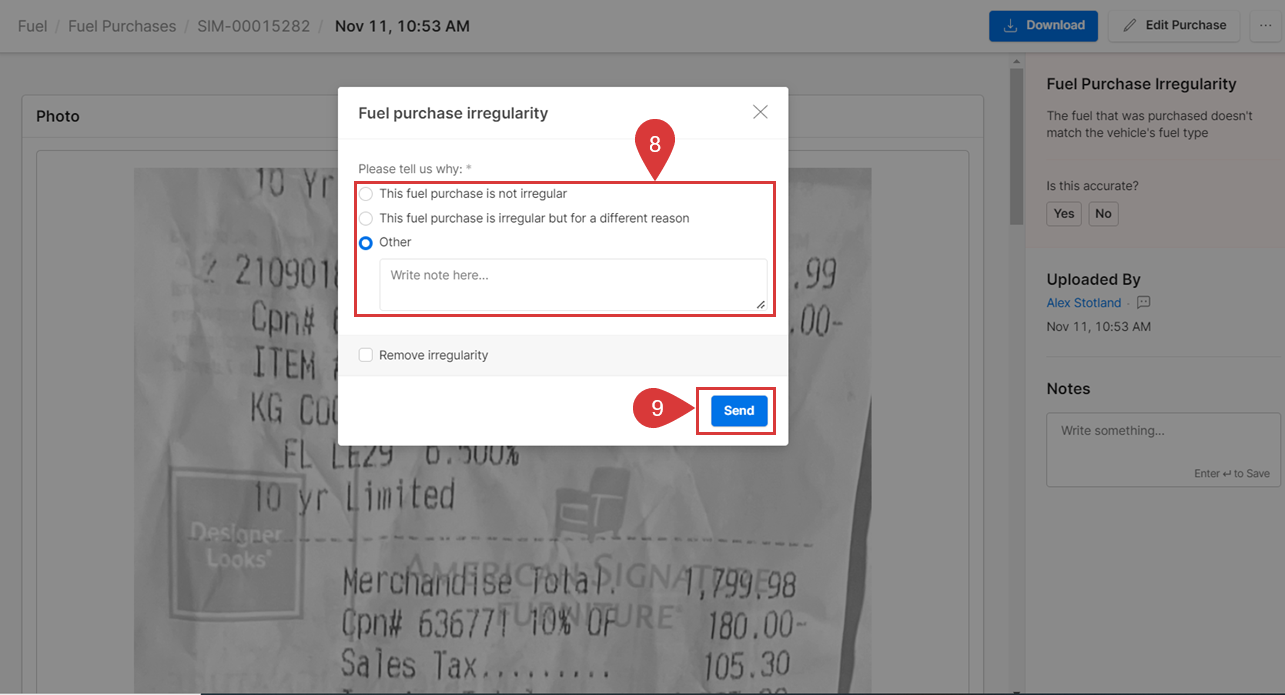Open the three-dot more options menu
Image resolution: width=1285 pixels, height=695 pixels.
[1266, 26]
